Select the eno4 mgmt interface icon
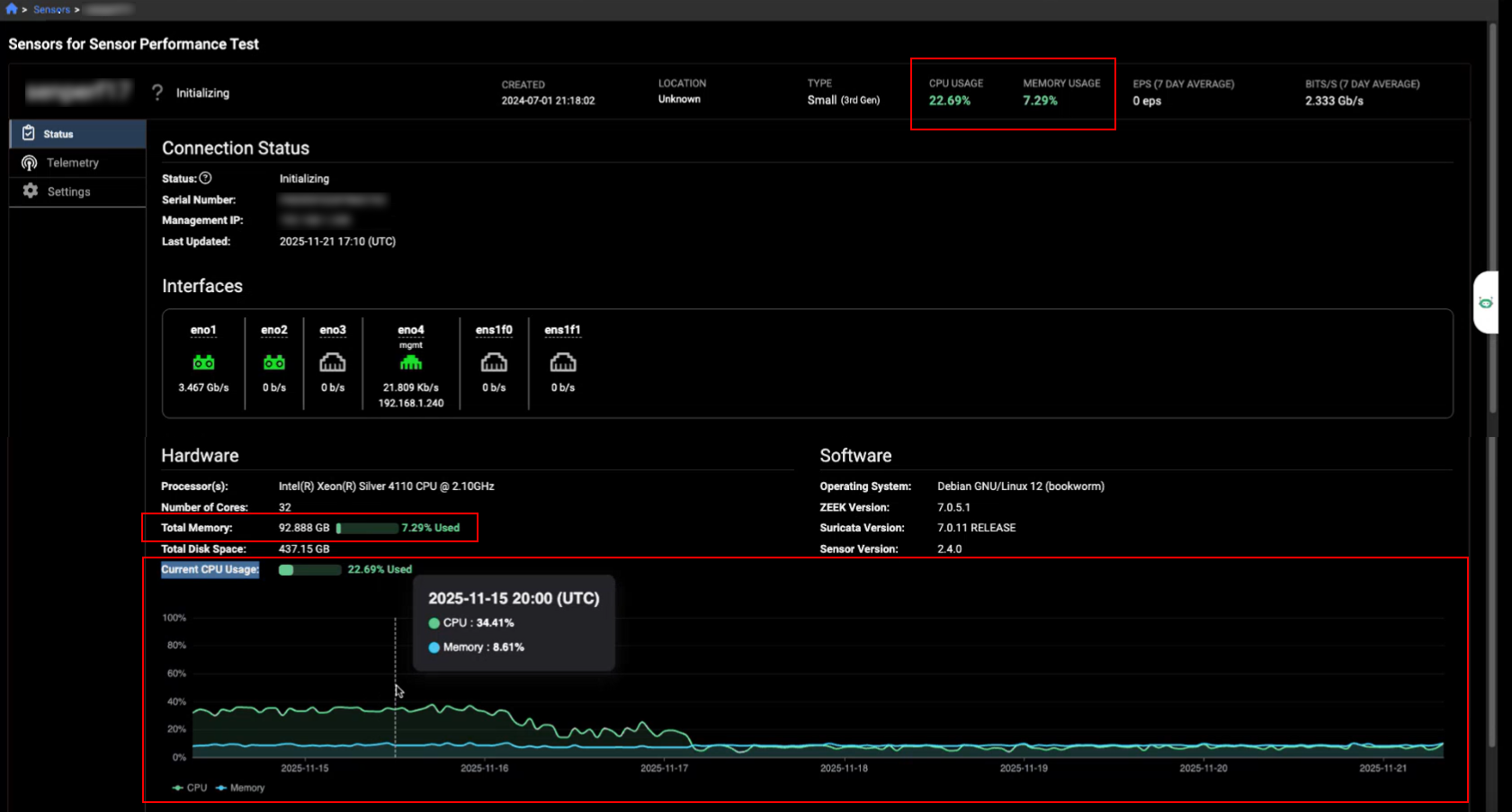Image resolution: width=1512 pixels, height=812 pixels. pyautogui.click(x=411, y=362)
